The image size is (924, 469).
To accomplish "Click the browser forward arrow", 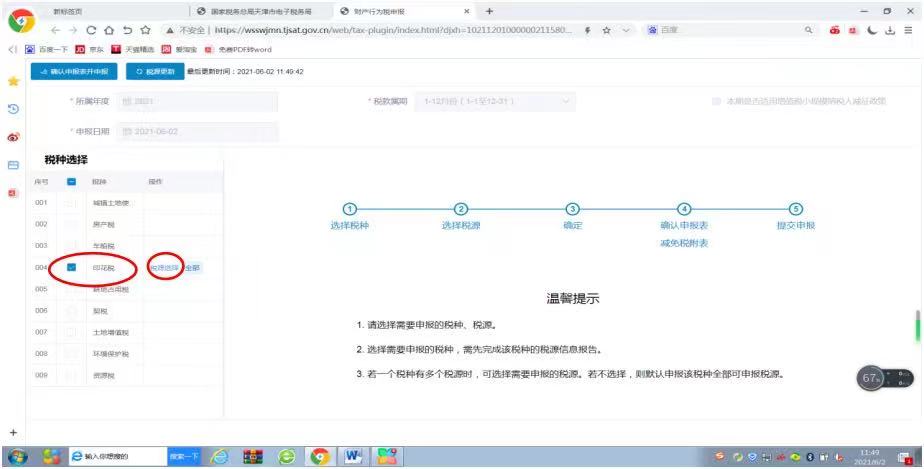I will [73, 30].
